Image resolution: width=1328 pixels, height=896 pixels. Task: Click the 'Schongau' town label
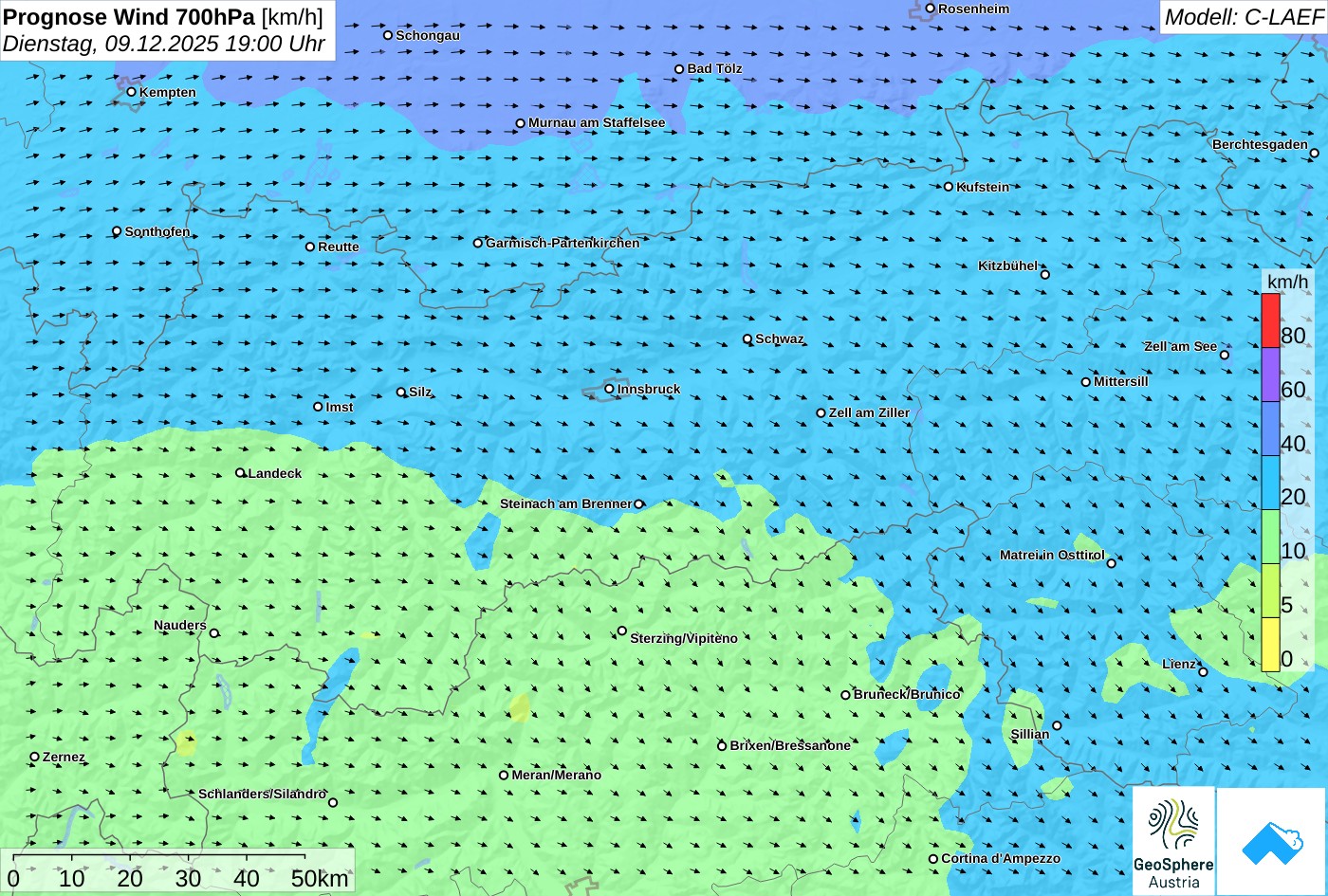[428, 36]
